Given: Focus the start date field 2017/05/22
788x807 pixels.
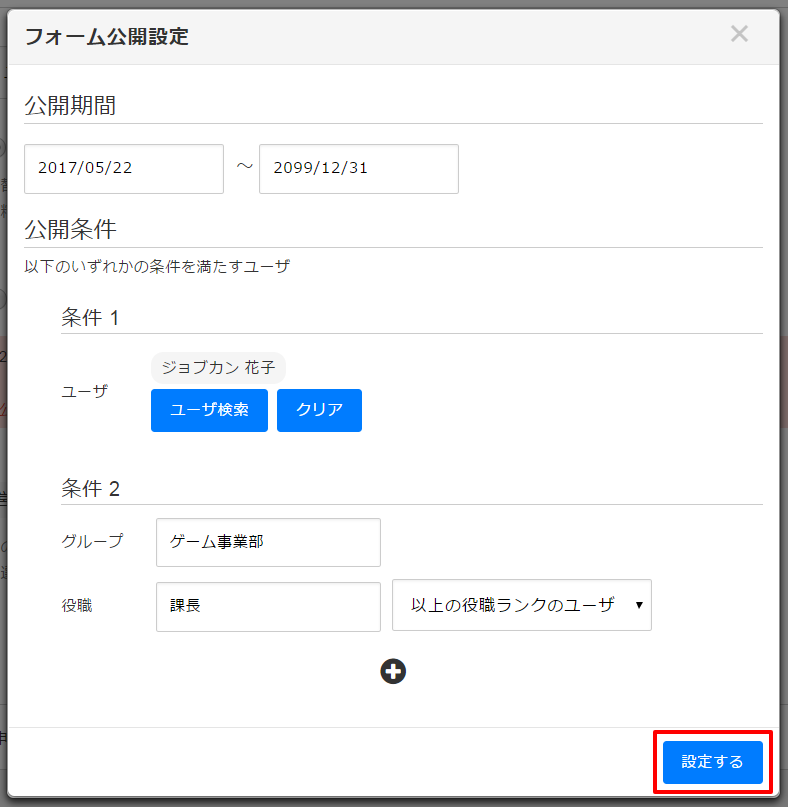Looking at the screenshot, I should pyautogui.click(x=124, y=169).
